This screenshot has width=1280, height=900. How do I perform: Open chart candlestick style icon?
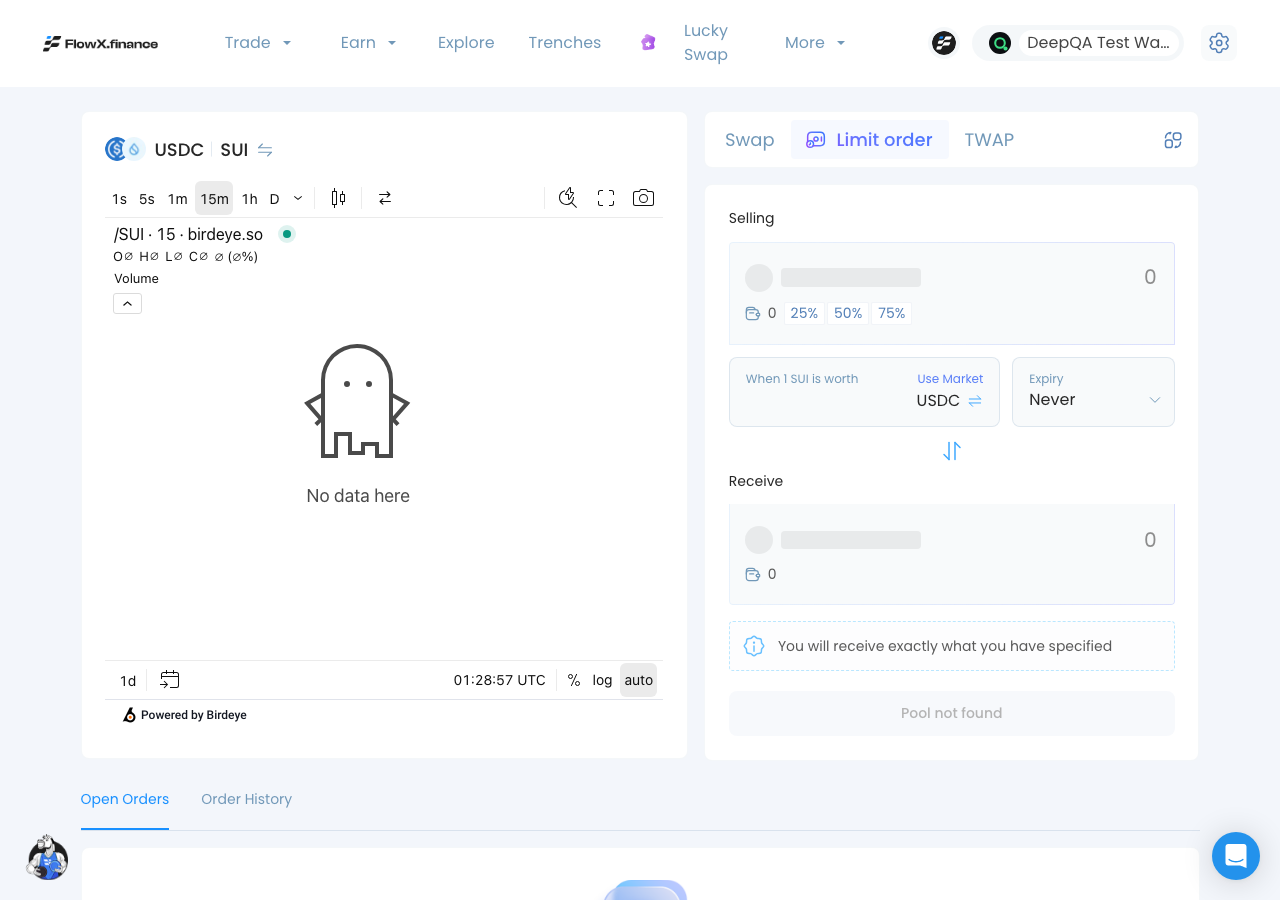338,198
